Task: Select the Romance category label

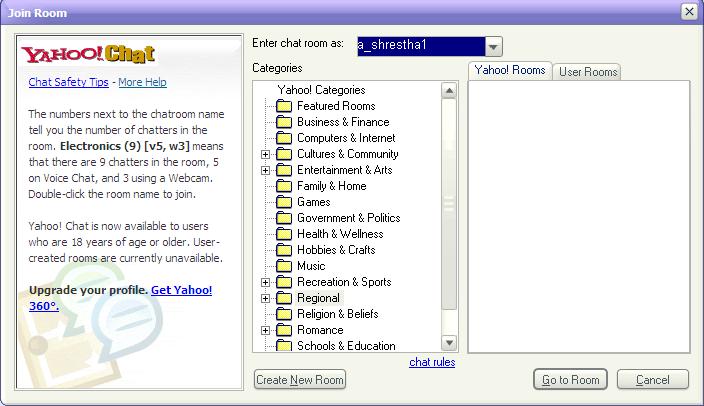Action: click(320, 330)
